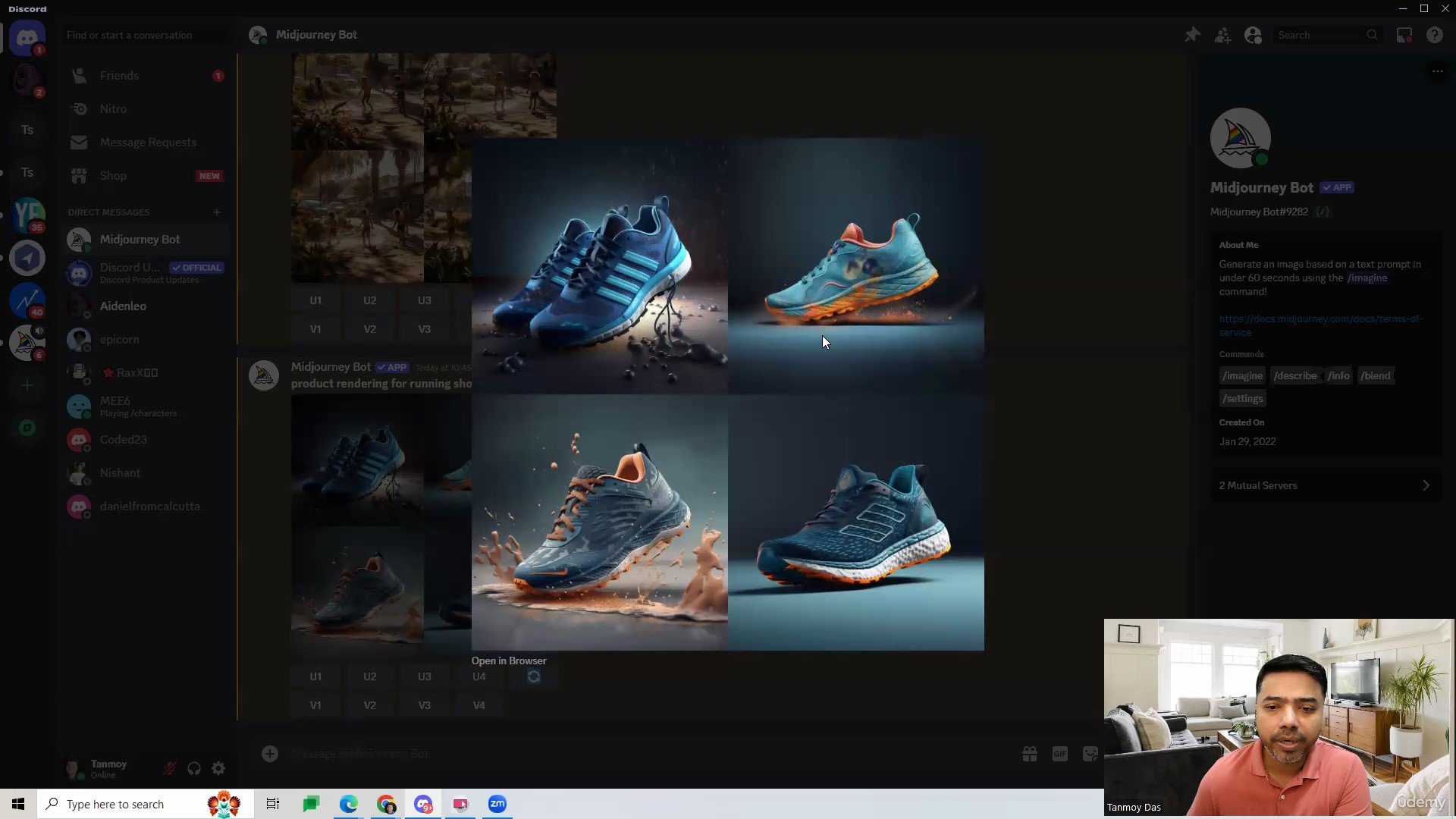1456x819 pixels.
Task: Click the /blend command chip
Action: pos(1376,375)
